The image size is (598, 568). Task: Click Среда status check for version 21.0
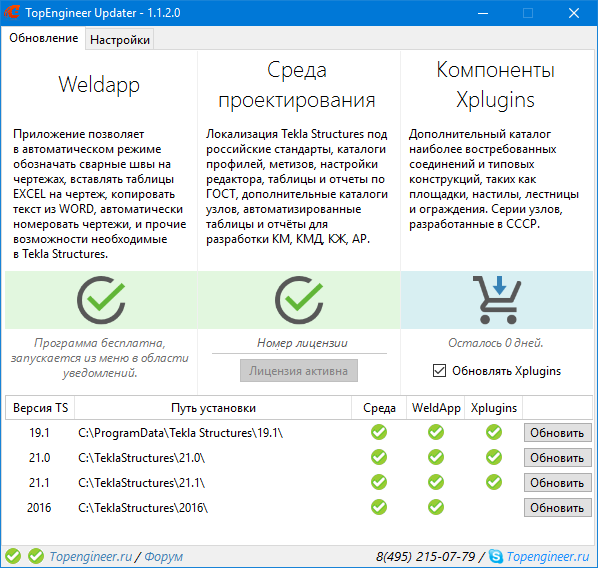coord(379,457)
